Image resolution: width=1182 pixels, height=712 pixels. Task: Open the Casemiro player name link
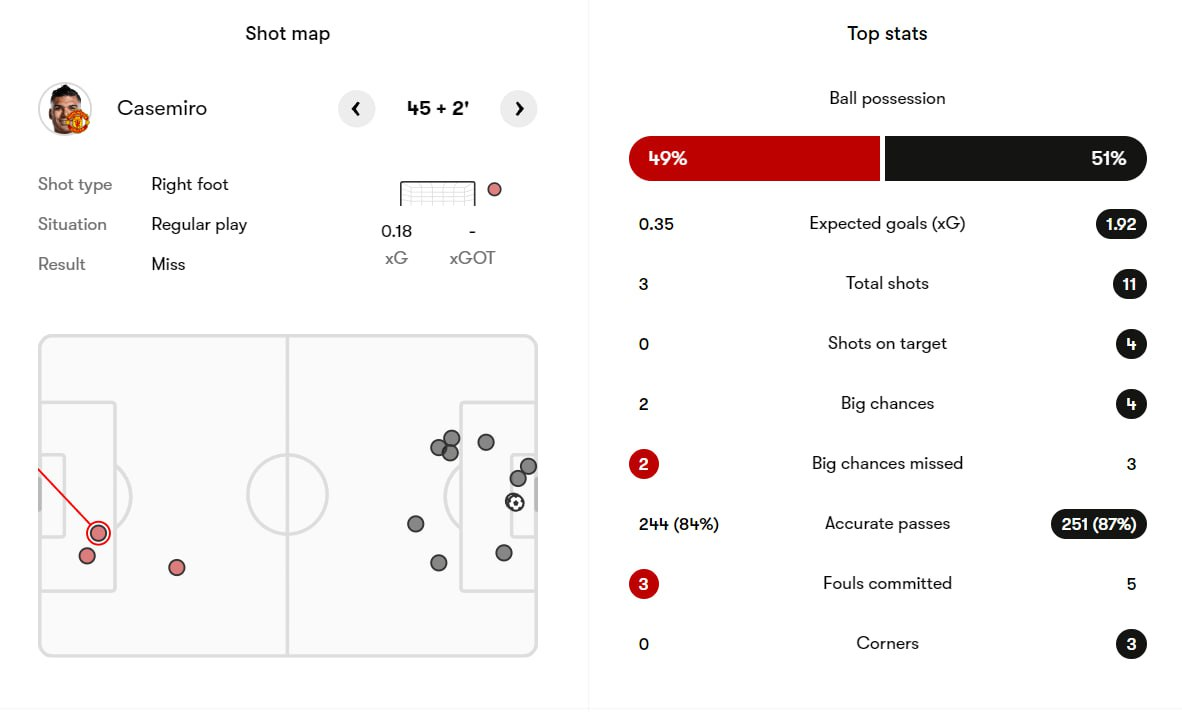tap(162, 109)
